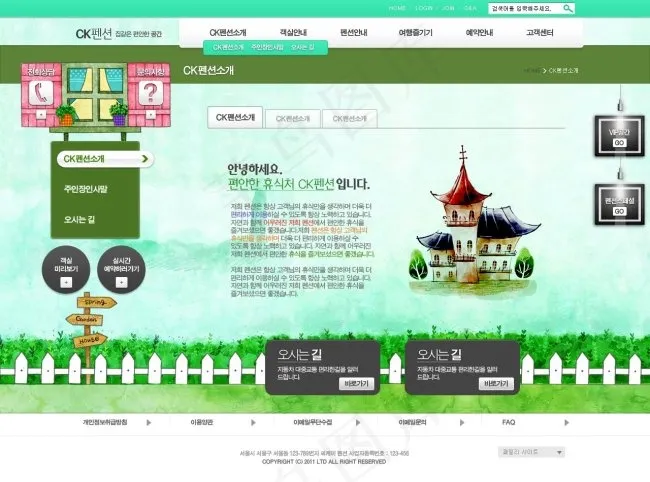Screen dimensions: 650x482
Task: Click CK펜션소개 in breadcrumb
Action: click(x=563, y=71)
